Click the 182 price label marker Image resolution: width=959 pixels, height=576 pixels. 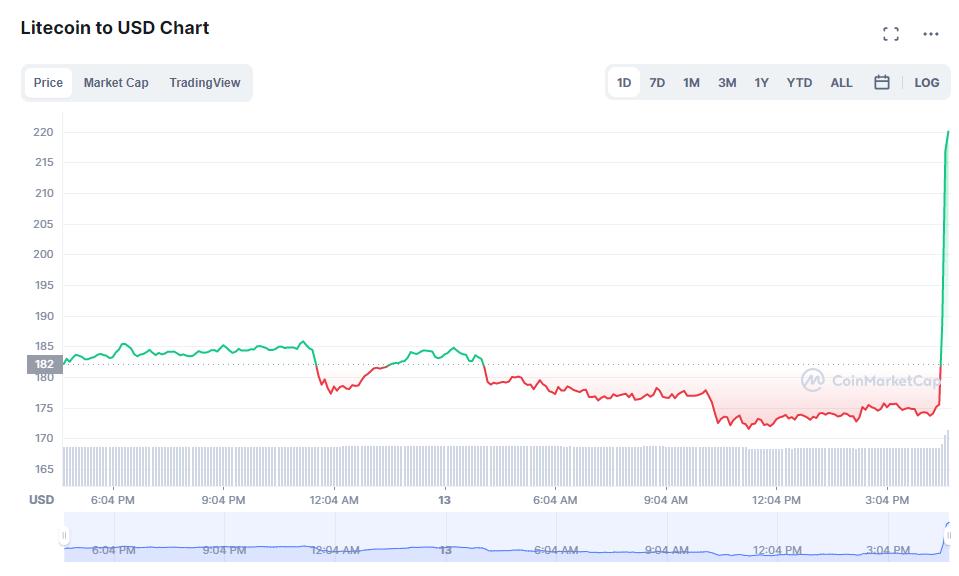45,364
